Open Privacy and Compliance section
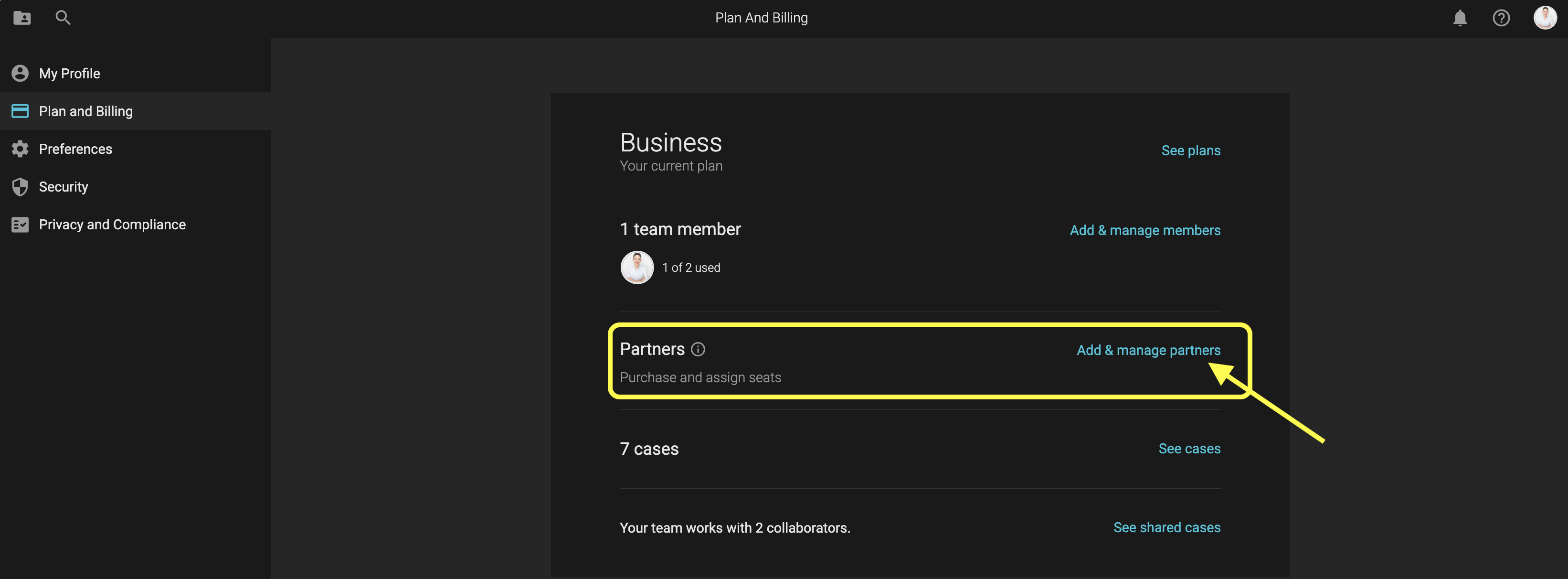 click(x=135, y=225)
